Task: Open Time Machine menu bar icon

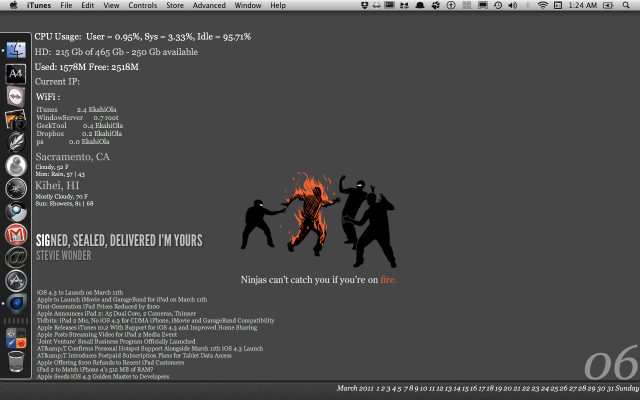Action: tap(498, 5)
